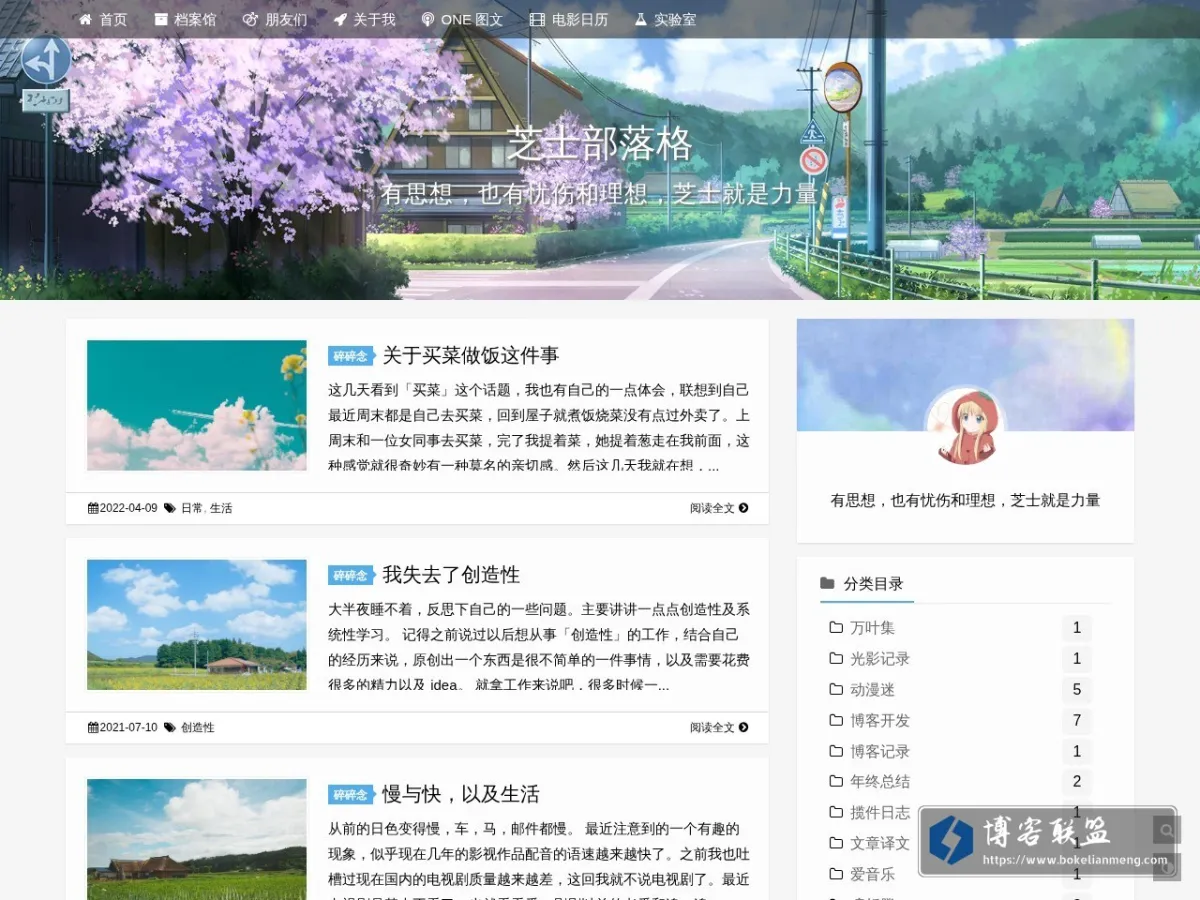1200x900 pixels.
Task: Open the 实验室 lab menu item
Action: tap(665, 19)
